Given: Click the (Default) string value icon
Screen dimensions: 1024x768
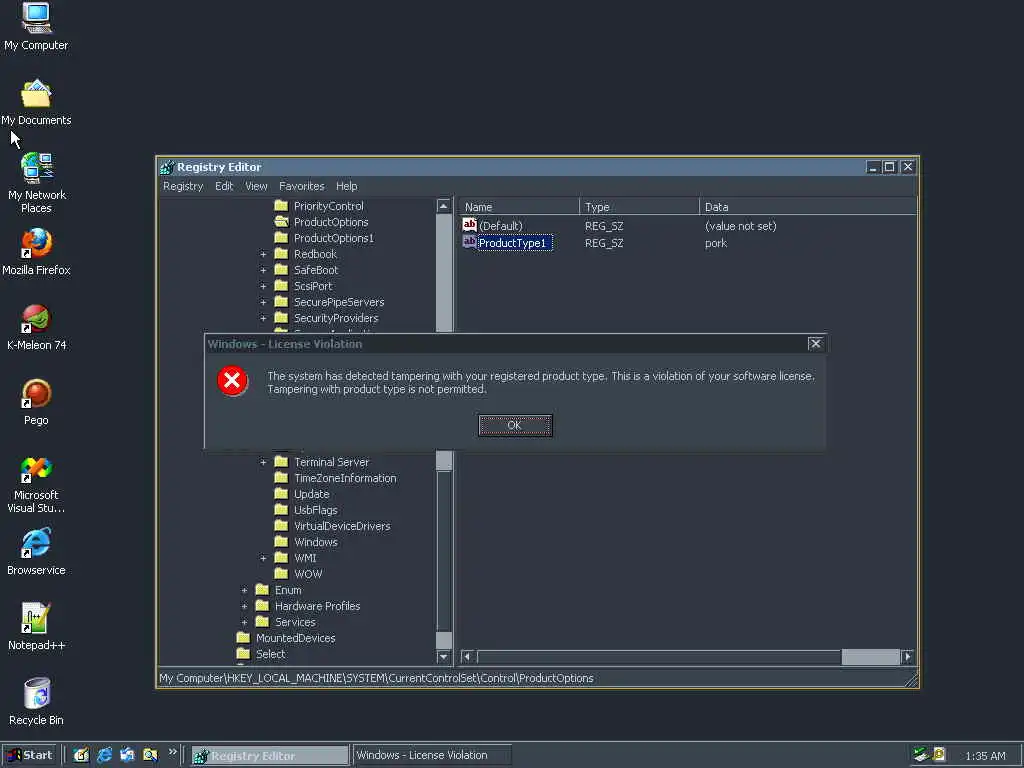Looking at the screenshot, I should [469, 225].
